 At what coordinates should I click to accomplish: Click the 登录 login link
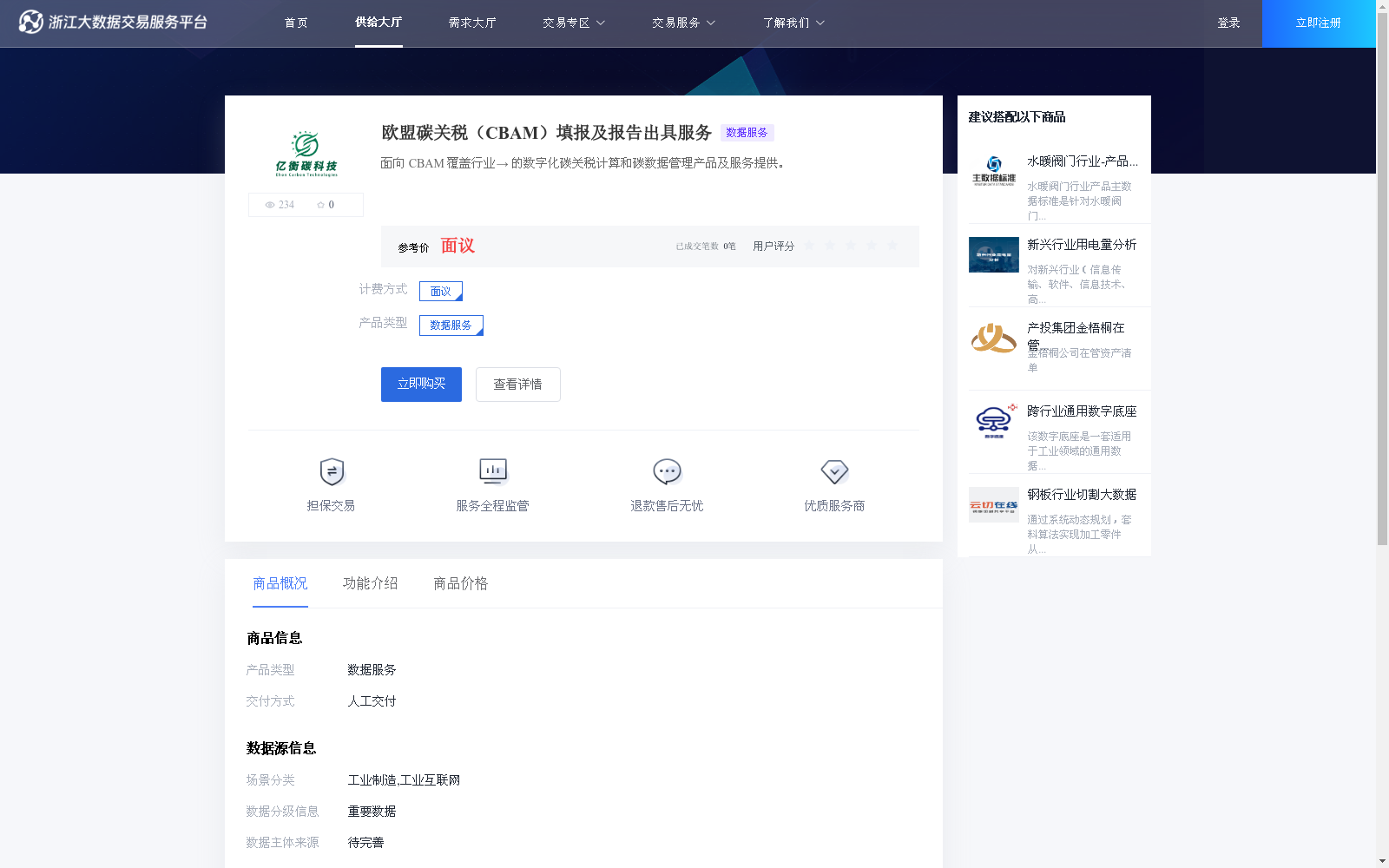point(1228,23)
